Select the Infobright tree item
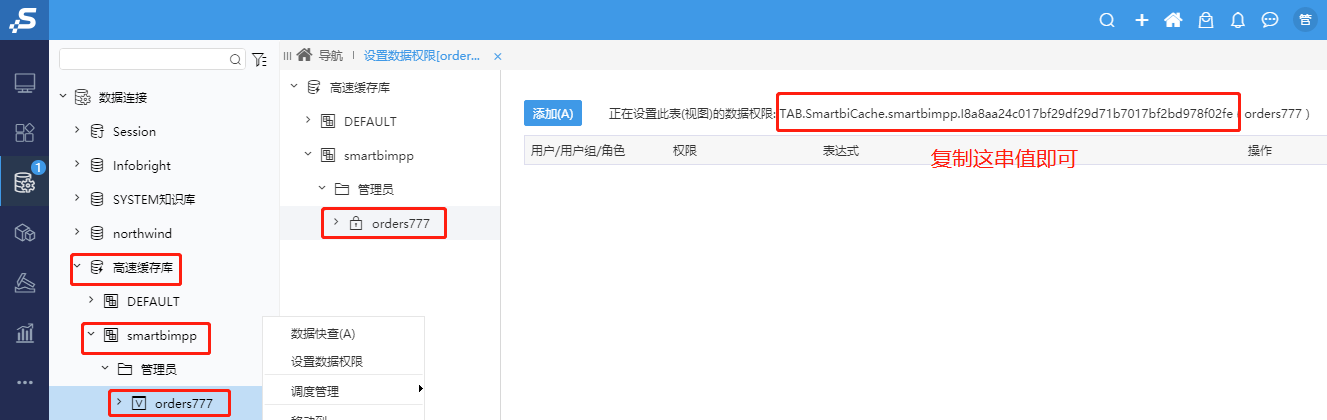 (x=142, y=165)
